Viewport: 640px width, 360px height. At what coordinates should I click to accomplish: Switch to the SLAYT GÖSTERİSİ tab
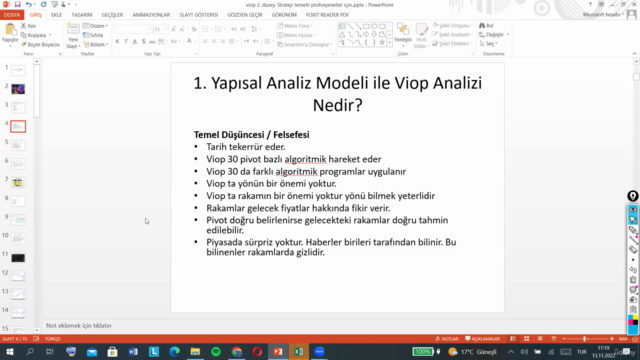pos(199,15)
